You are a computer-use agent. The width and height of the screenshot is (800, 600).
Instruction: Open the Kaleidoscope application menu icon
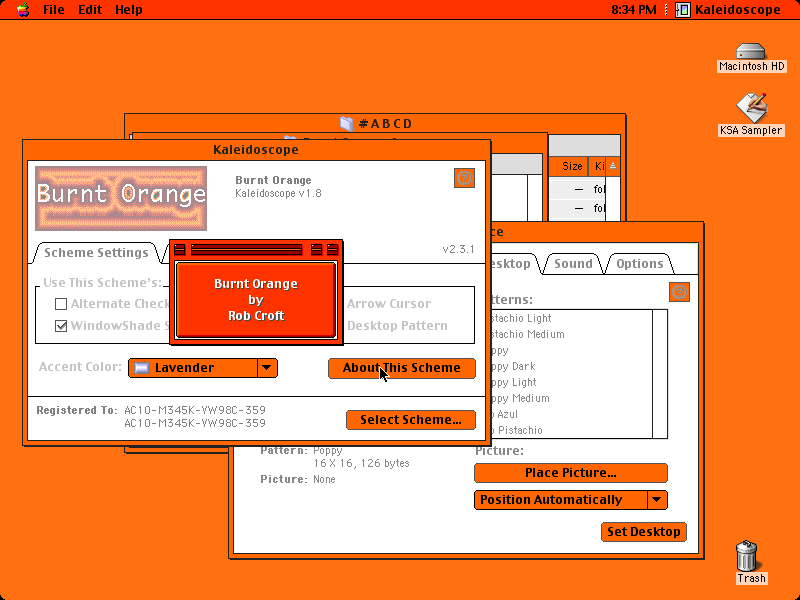[x=683, y=10]
